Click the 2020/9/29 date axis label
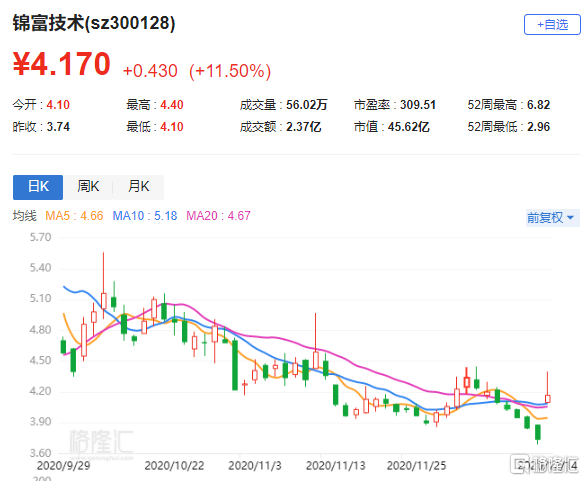This screenshot has height=481, width=585. (63, 466)
